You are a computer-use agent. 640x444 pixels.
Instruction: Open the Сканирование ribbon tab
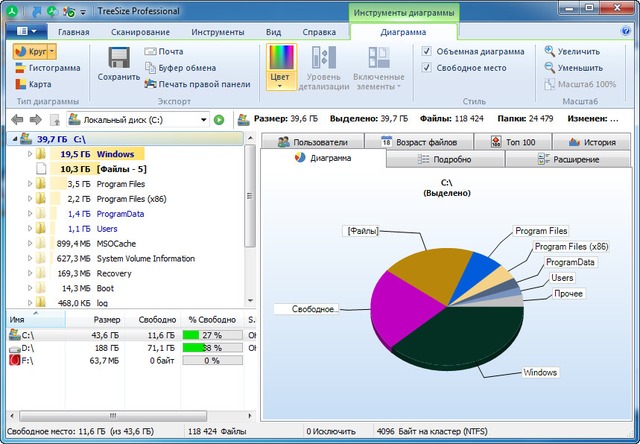[x=140, y=32]
